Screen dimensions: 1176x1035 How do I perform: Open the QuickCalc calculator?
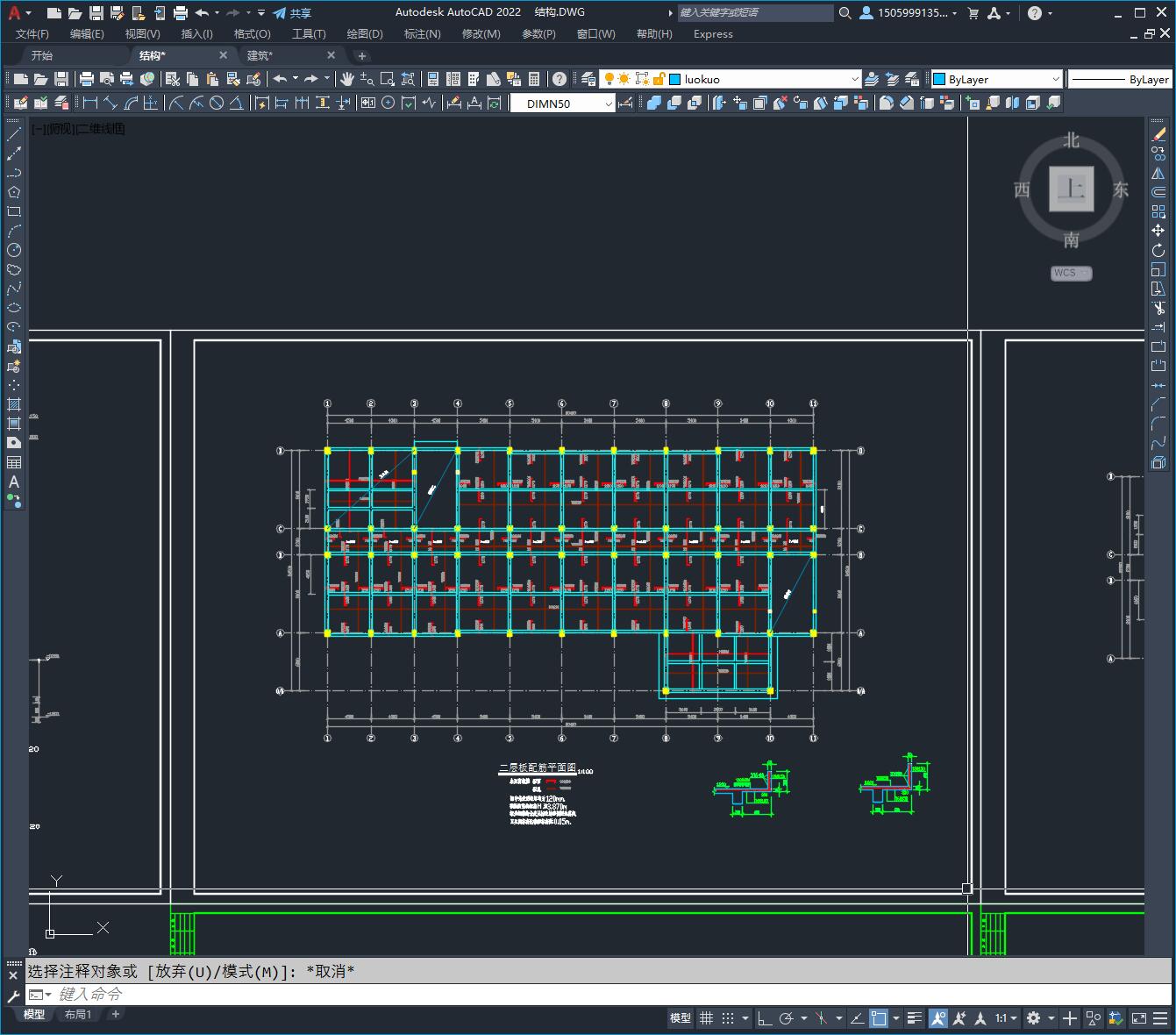[x=534, y=79]
